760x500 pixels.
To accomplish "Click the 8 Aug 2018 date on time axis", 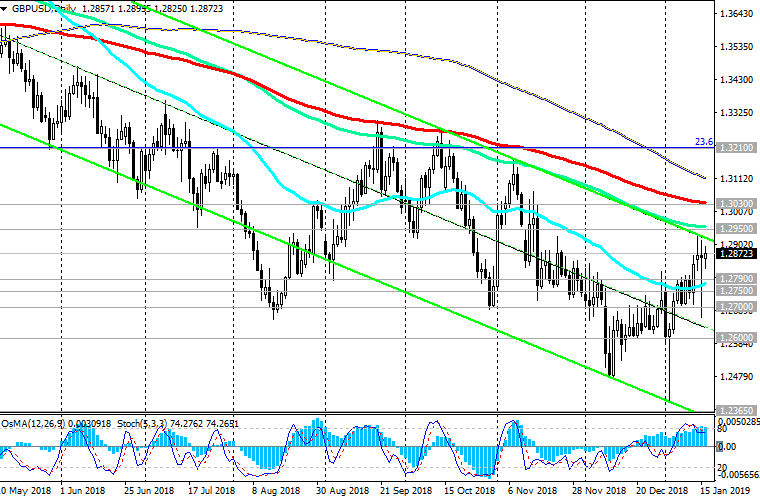I will [x=276, y=492].
